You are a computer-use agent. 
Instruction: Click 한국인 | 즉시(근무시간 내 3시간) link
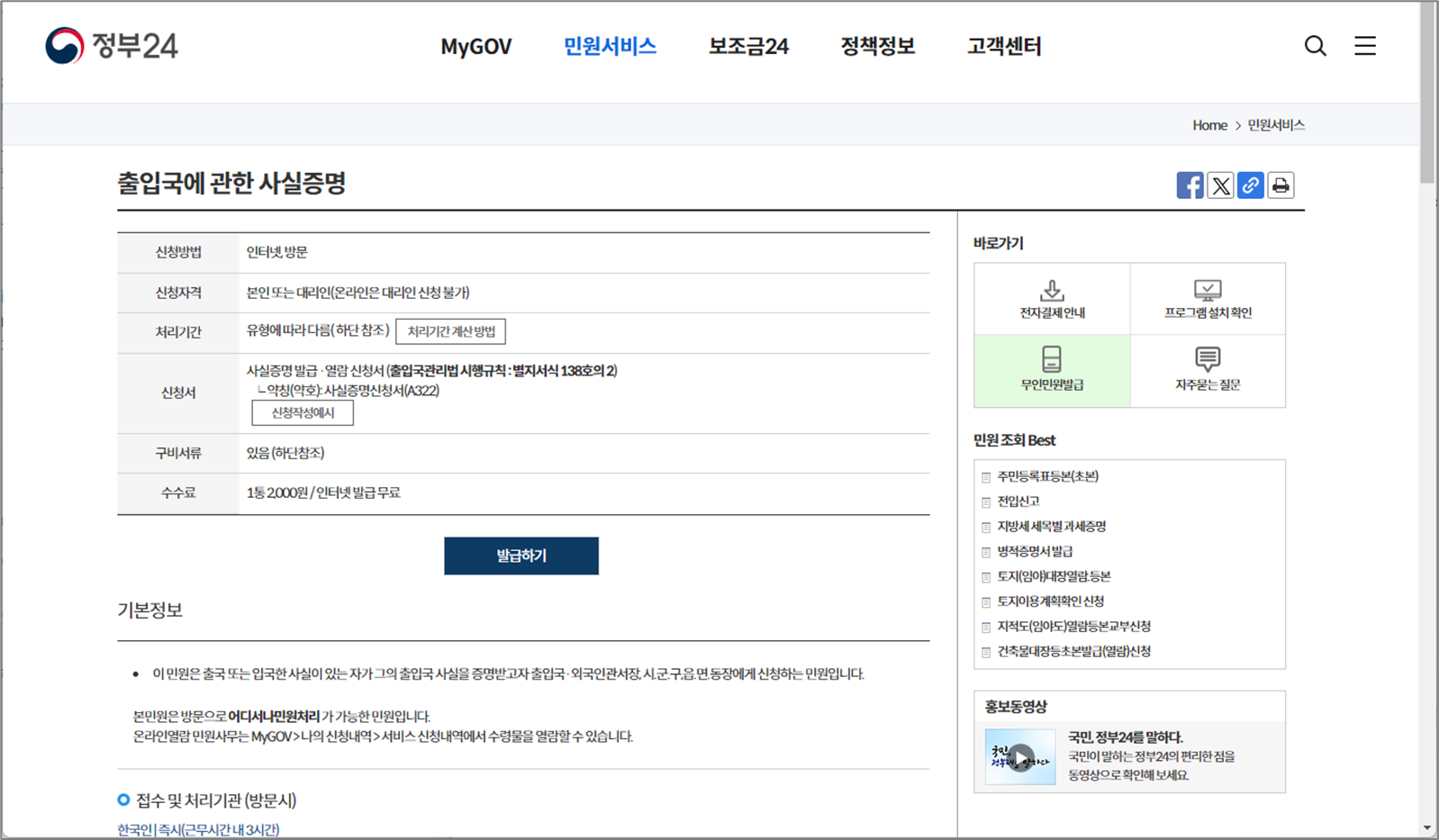pos(198,830)
